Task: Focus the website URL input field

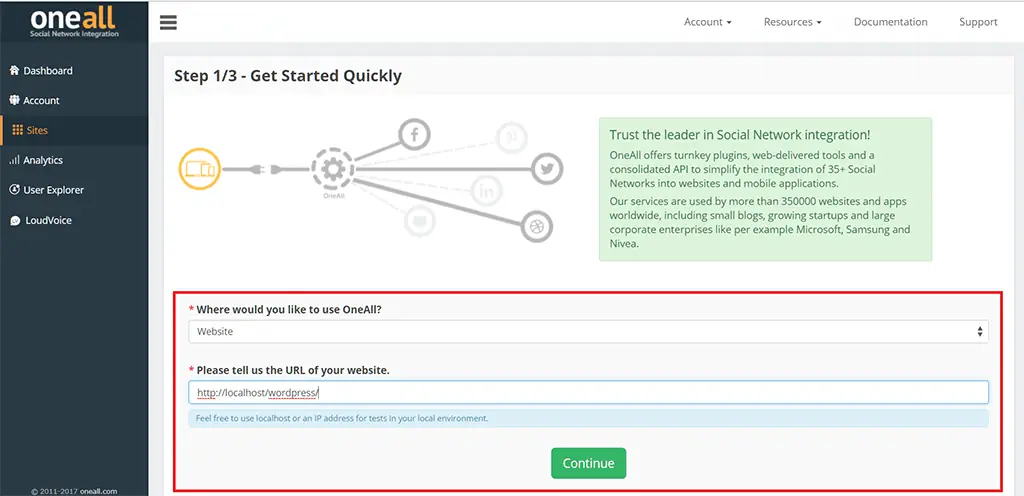Action: tap(588, 393)
